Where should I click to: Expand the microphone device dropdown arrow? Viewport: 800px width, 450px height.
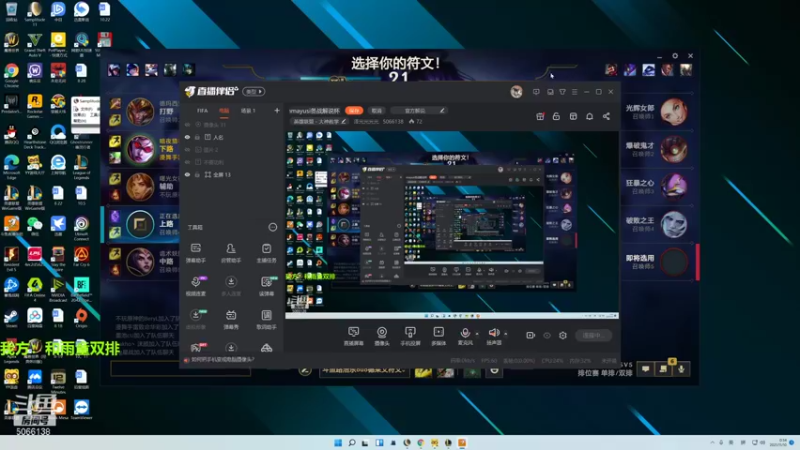(x=477, y=334)
